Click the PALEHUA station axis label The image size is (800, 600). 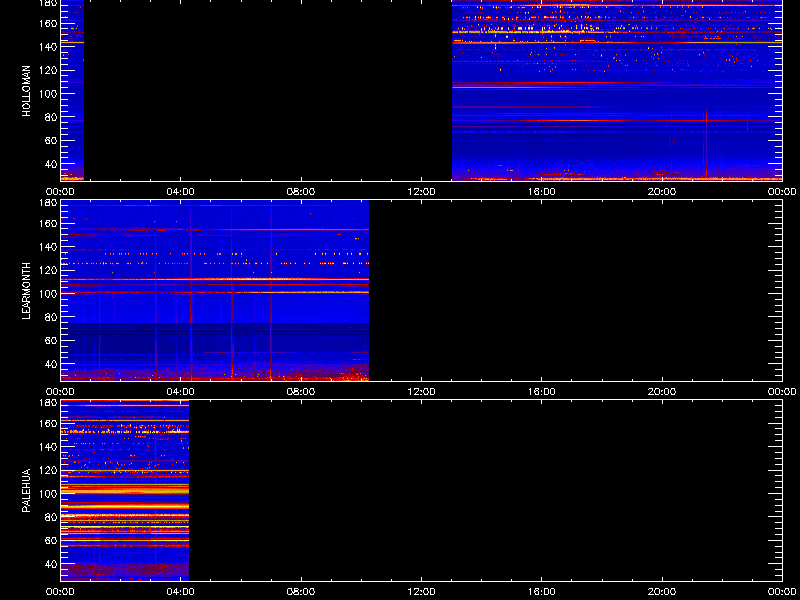[27, 490]
